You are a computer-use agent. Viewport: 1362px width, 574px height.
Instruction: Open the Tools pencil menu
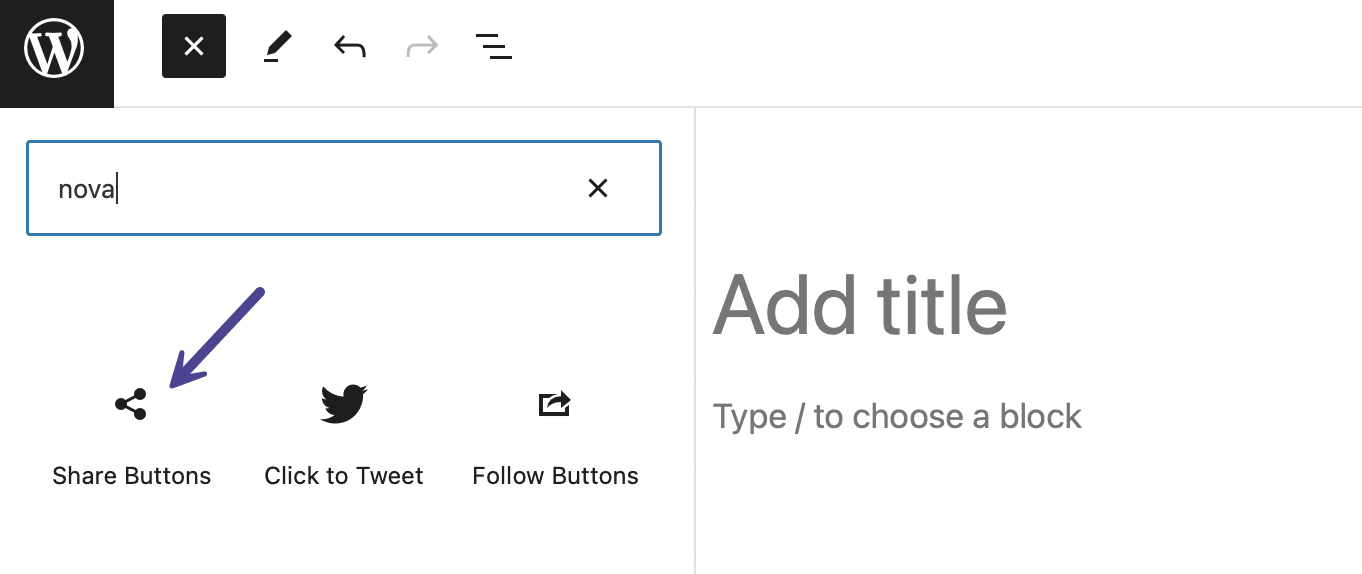(x=278, y=47)
